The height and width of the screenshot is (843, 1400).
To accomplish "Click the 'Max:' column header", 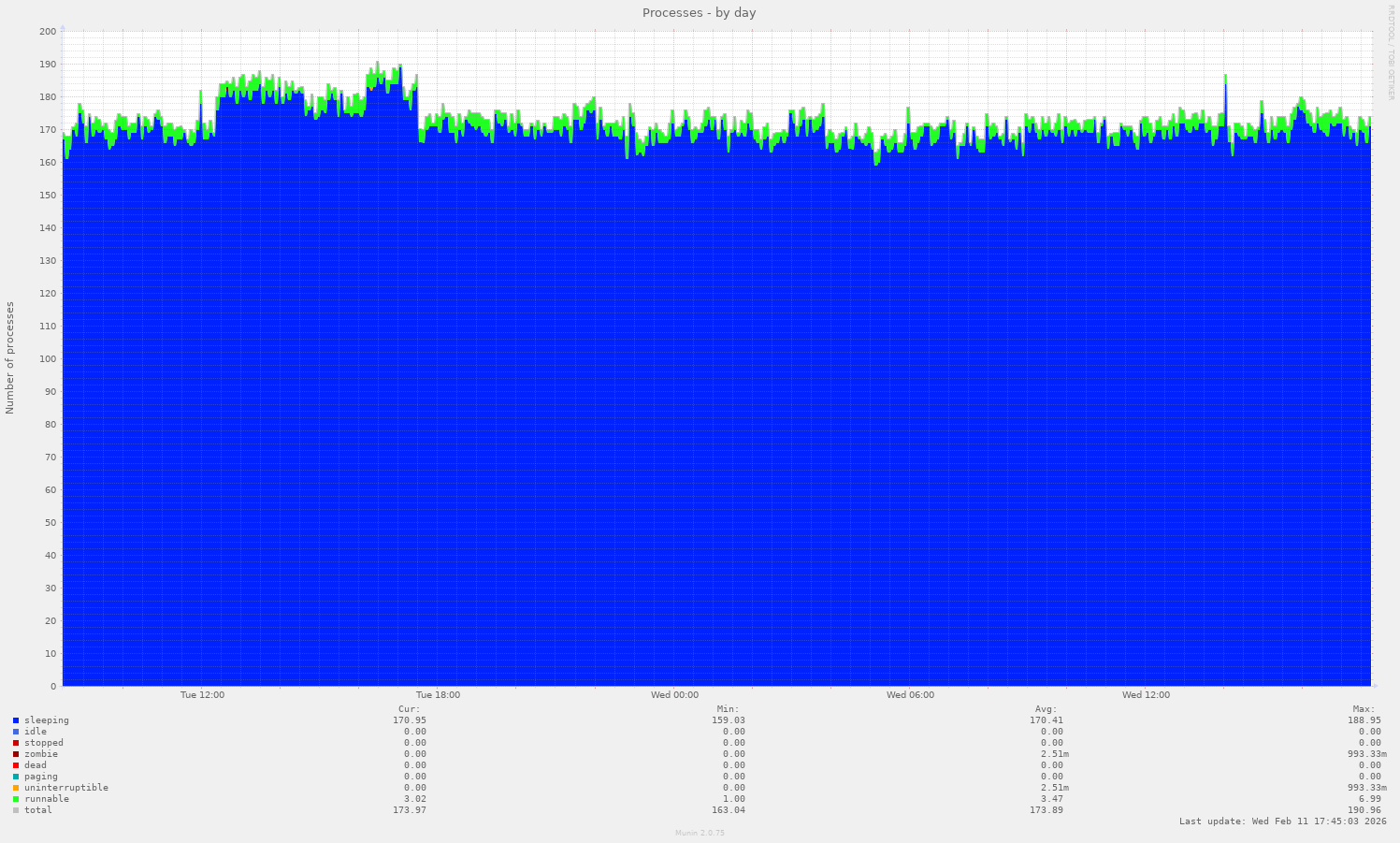I will point(1363,709).
